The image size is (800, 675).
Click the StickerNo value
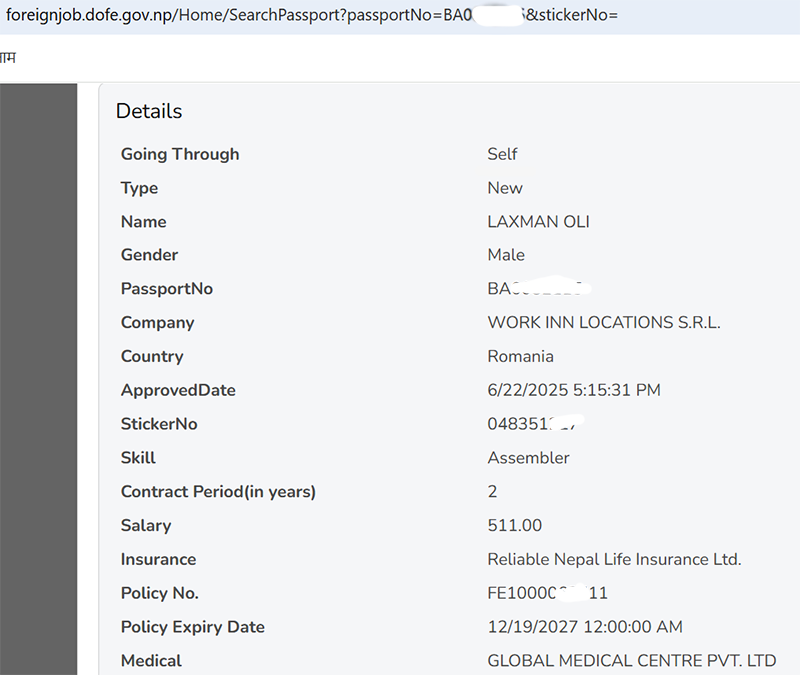(x=535, y=423)
